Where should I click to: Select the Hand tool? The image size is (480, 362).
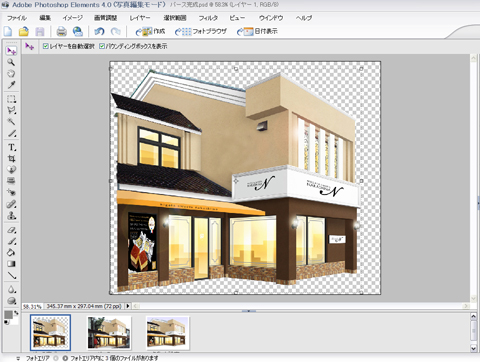pos(11,74)
